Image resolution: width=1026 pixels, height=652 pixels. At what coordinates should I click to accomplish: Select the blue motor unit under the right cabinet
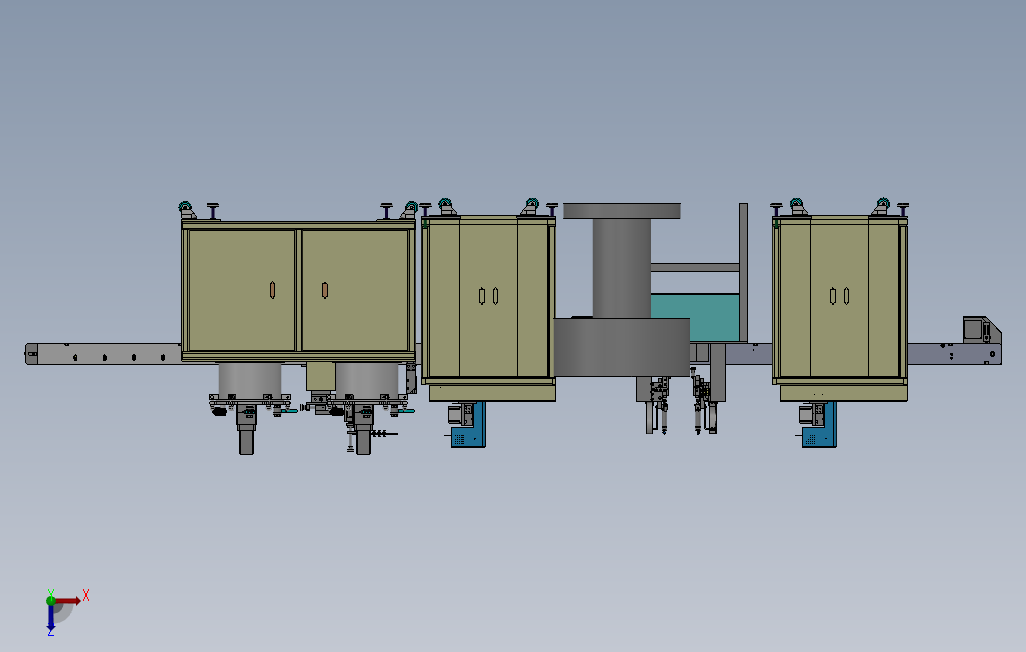click(x=819, y=425)
